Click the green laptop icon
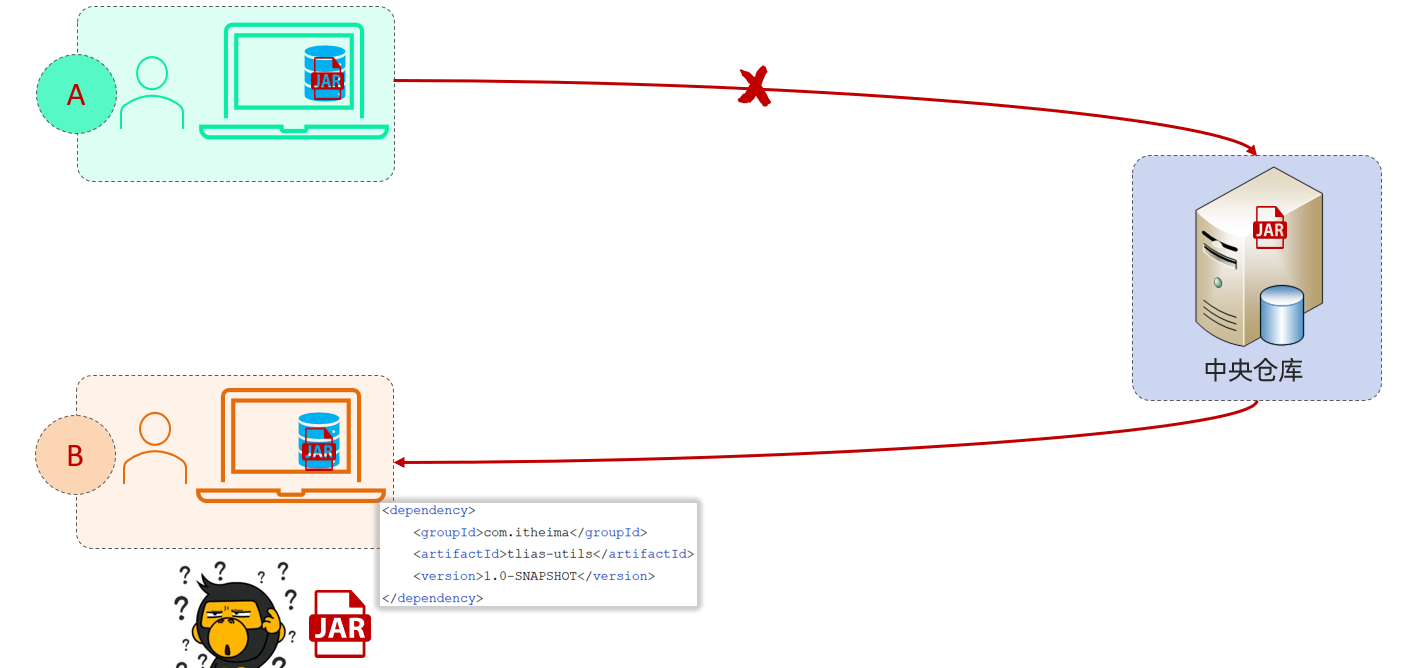Image resolution: width=1425 pixels, height=668 pixels. tap(293, 81)
